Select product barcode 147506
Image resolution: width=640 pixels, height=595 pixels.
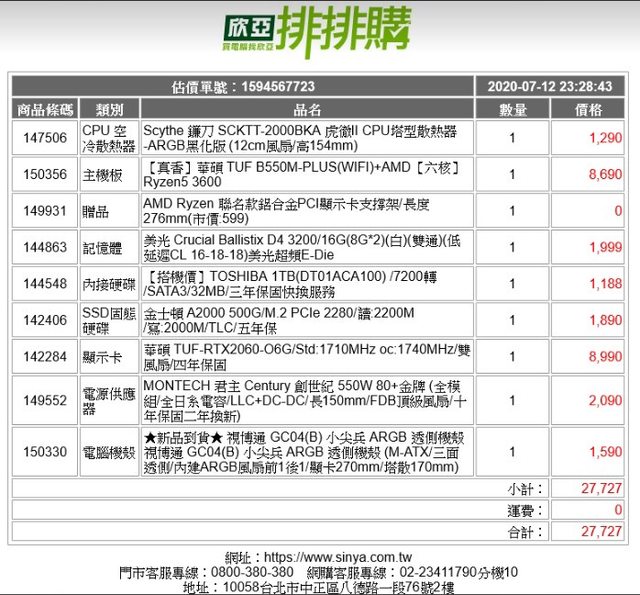point(45,138)
